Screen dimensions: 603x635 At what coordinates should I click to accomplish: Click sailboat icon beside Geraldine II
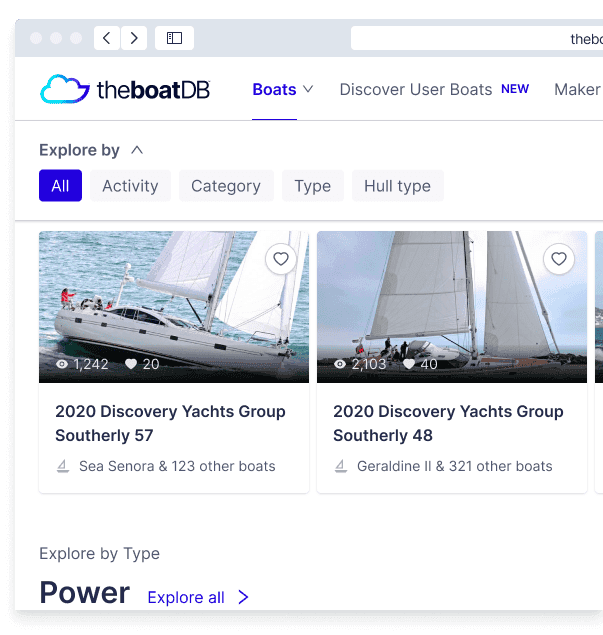point(341,467)
